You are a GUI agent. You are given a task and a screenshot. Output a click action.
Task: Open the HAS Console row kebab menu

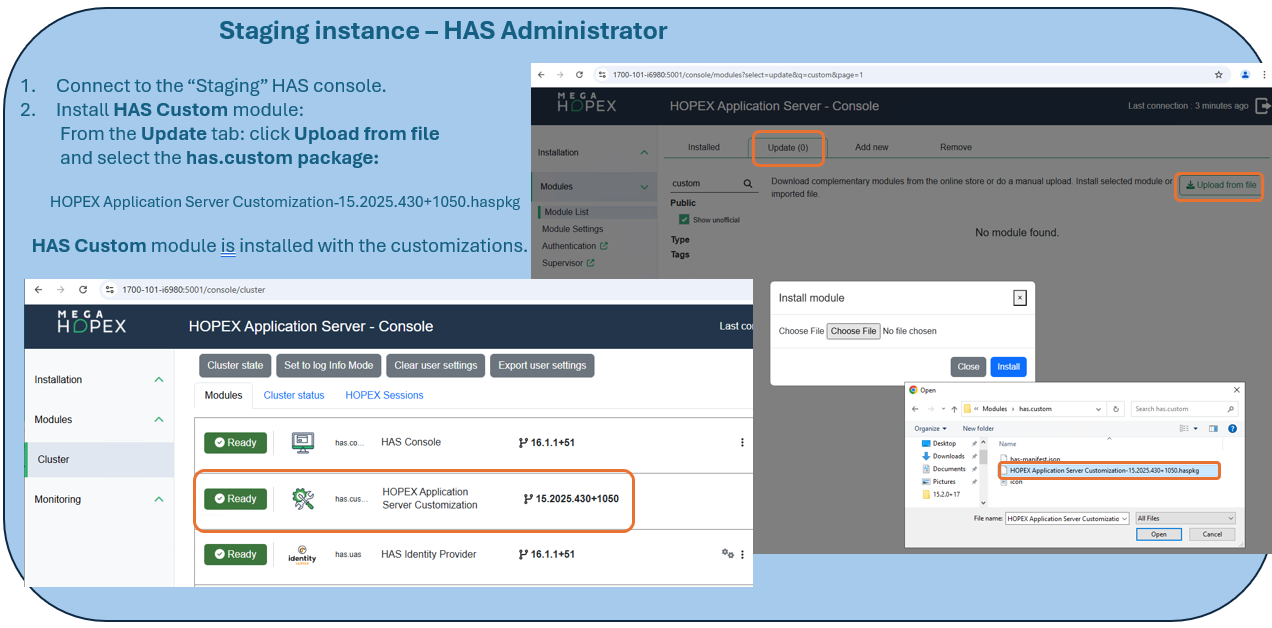pos(742,442)
